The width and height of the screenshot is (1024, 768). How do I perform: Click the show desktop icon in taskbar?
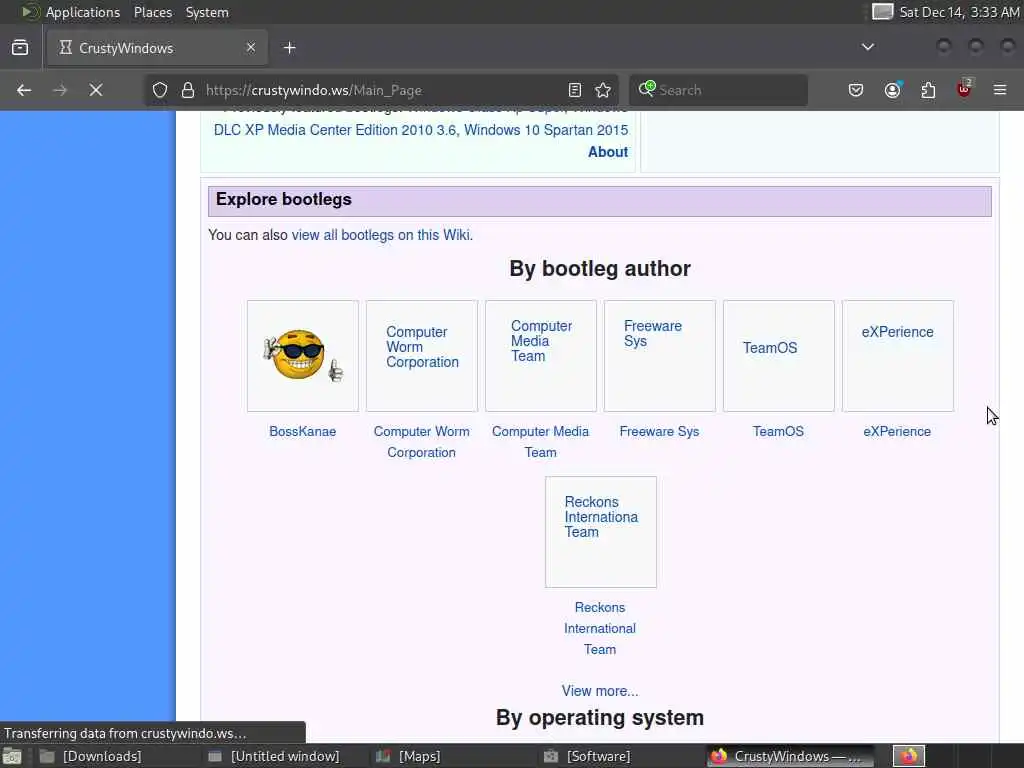(12, 756)
